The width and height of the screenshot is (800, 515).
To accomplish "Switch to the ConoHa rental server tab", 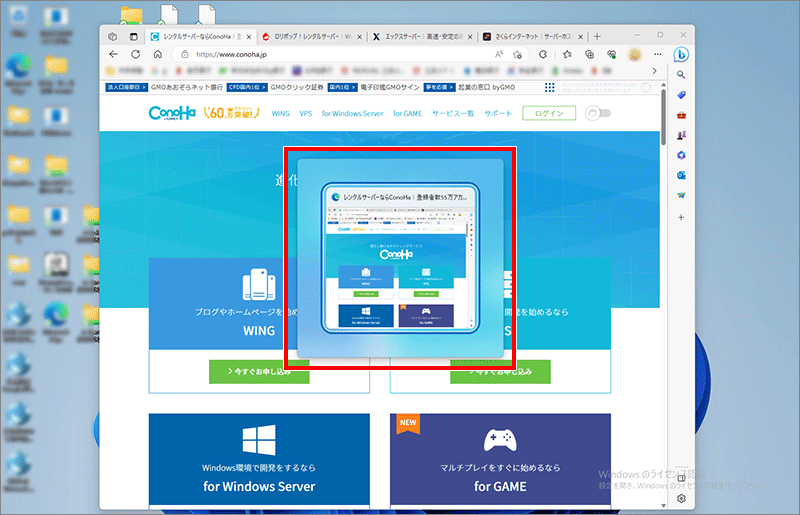I will pyautogui.click(x=197, y=37).
